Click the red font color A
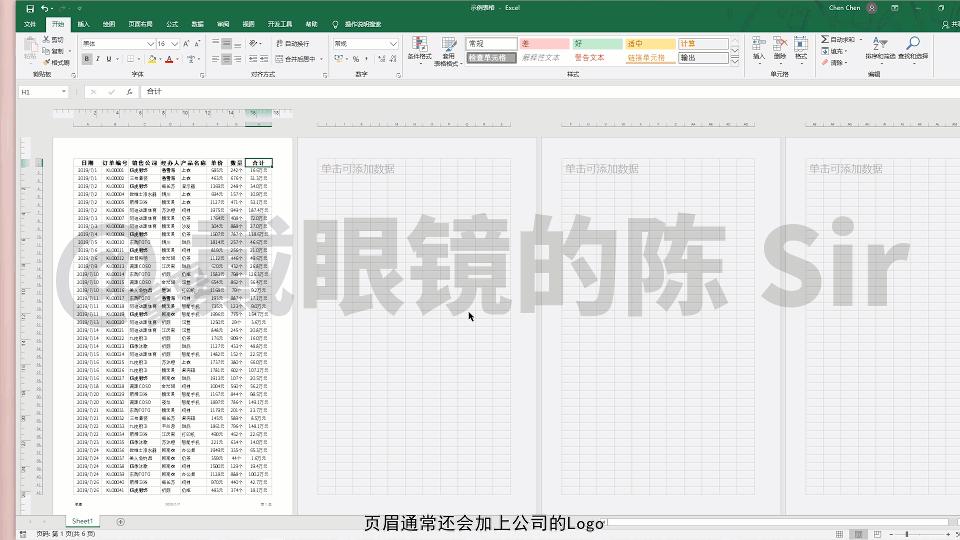This screenshot has width=960, height=540. tap(170, 59)
